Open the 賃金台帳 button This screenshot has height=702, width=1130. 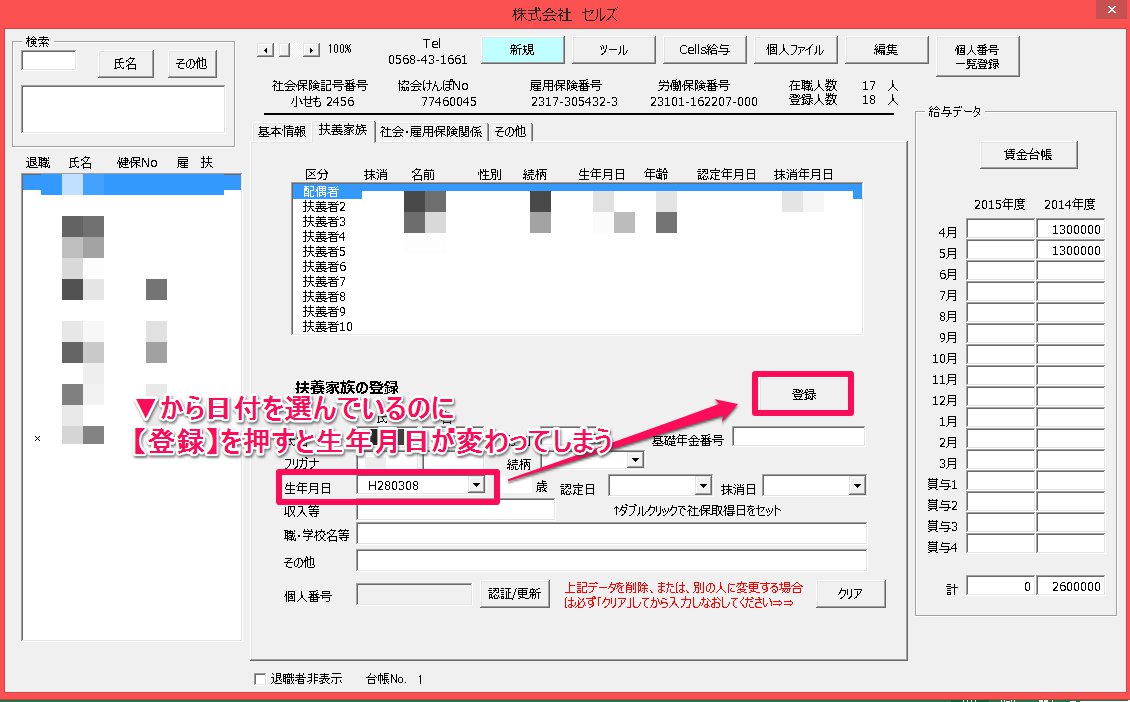[x=1028, y=154]
